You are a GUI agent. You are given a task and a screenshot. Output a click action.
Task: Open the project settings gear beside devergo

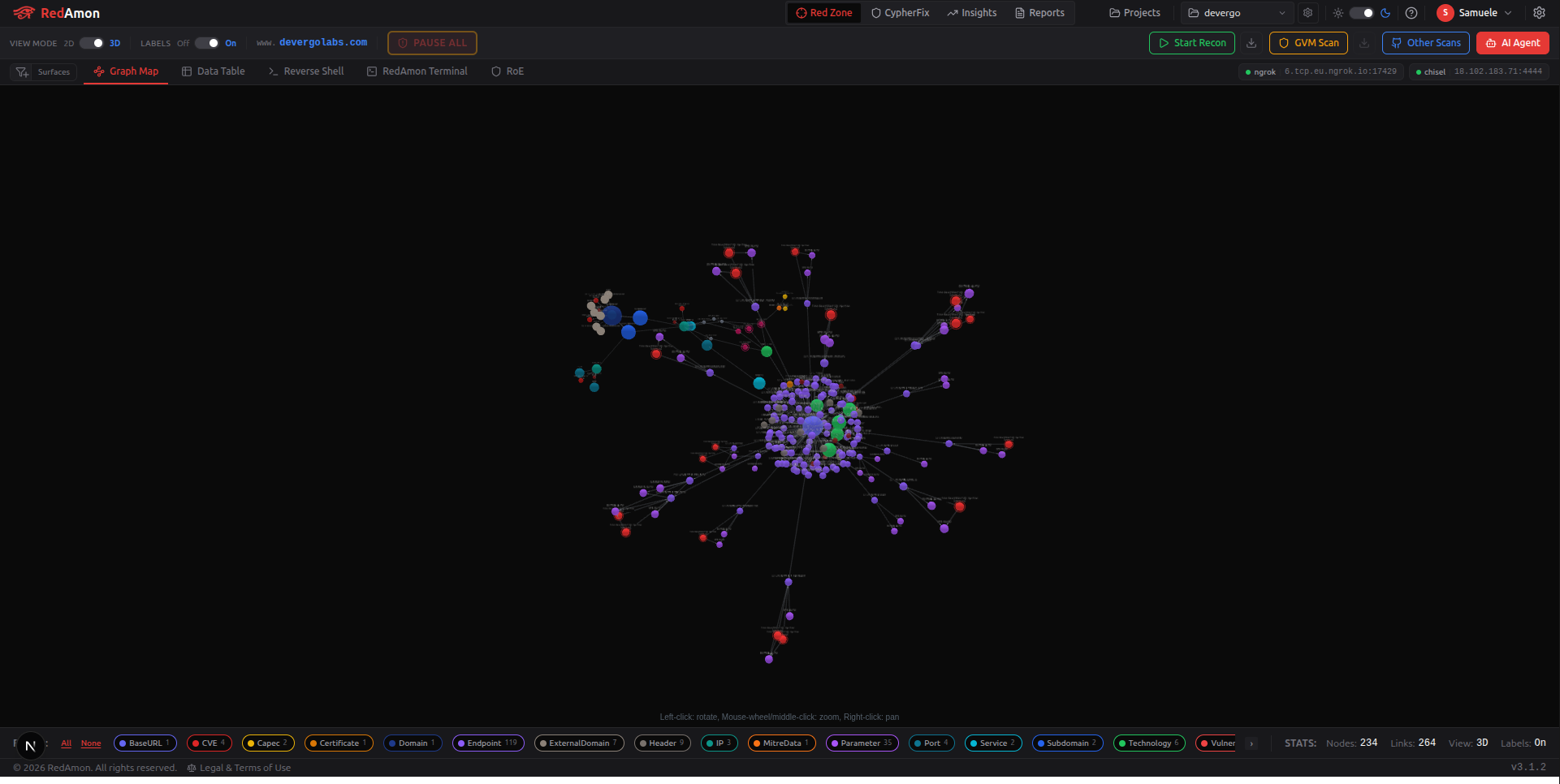coord(1307,13)
